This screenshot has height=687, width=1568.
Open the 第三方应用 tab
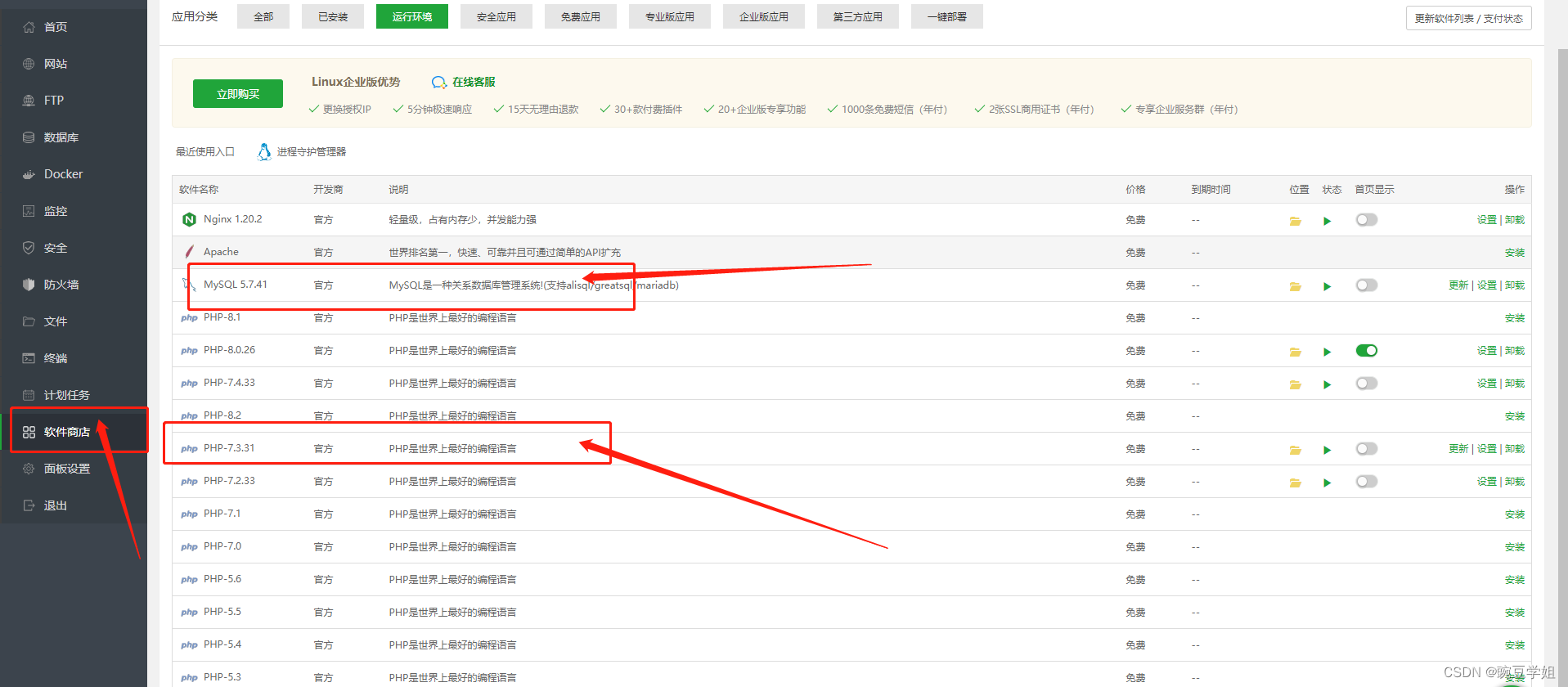click(x=858, y=16)
